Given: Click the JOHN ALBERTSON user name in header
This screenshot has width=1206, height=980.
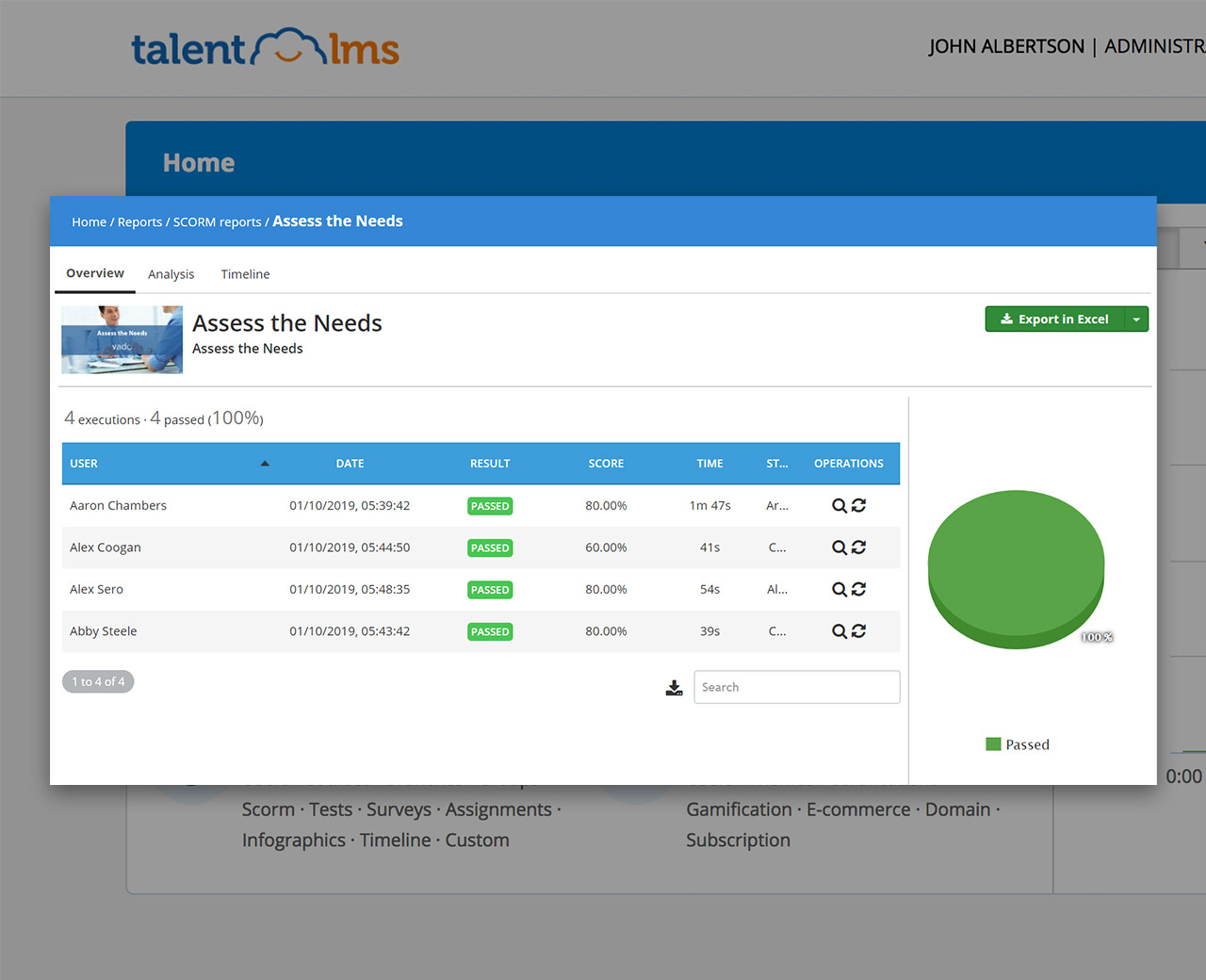Looking at the screenshot, I should (x=1006, y=46).
